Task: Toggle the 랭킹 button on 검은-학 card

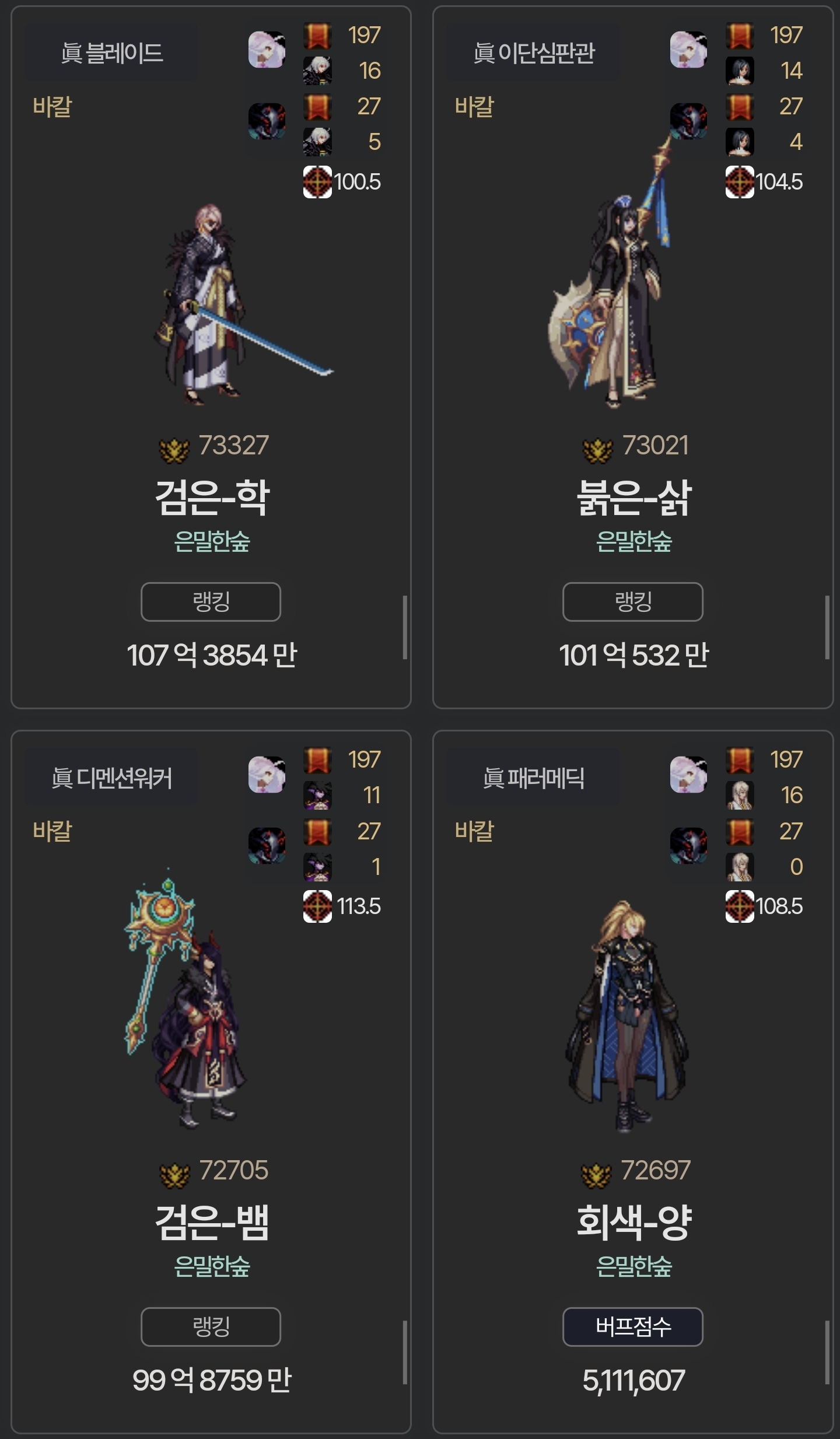Action: point(211,601)
